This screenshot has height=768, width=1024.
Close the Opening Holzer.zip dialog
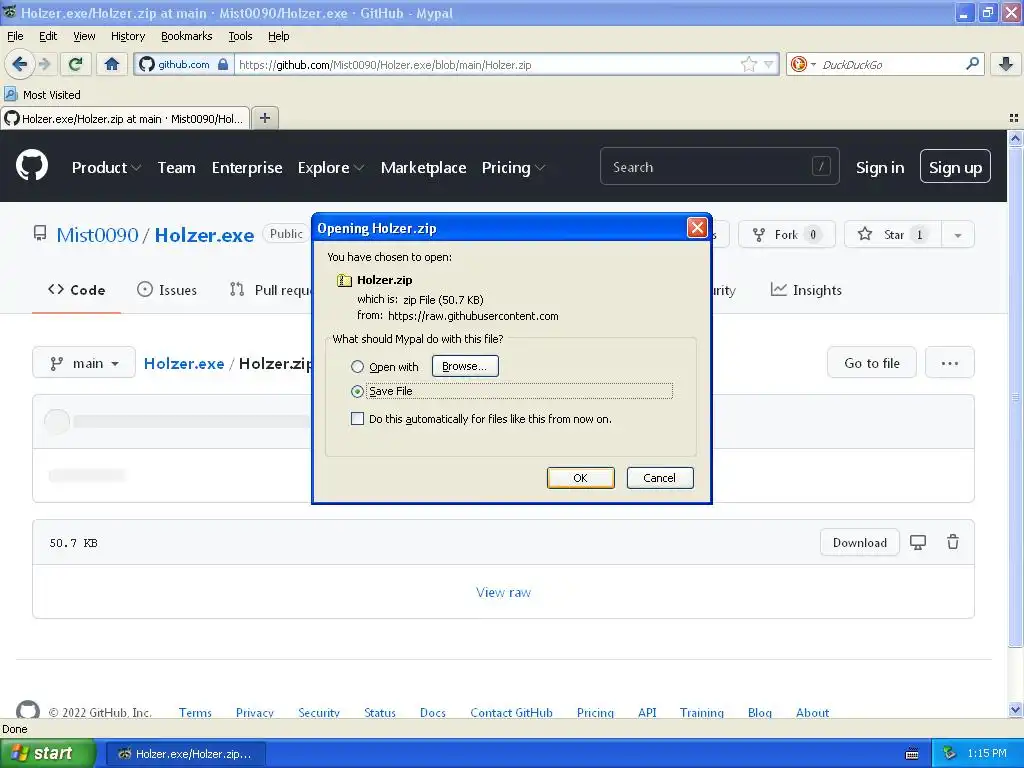pos(697,228)
